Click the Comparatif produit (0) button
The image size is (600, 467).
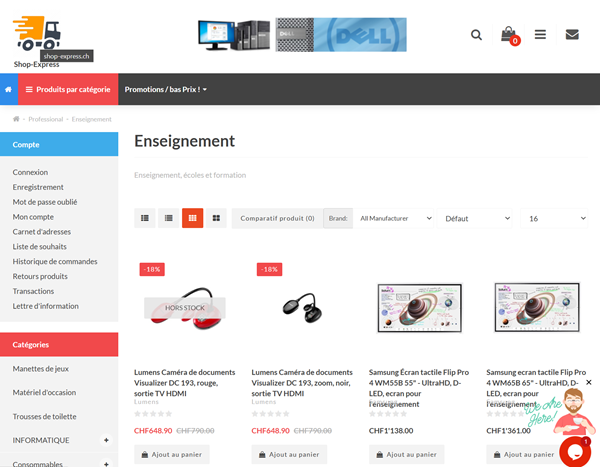tap(277, 218)
